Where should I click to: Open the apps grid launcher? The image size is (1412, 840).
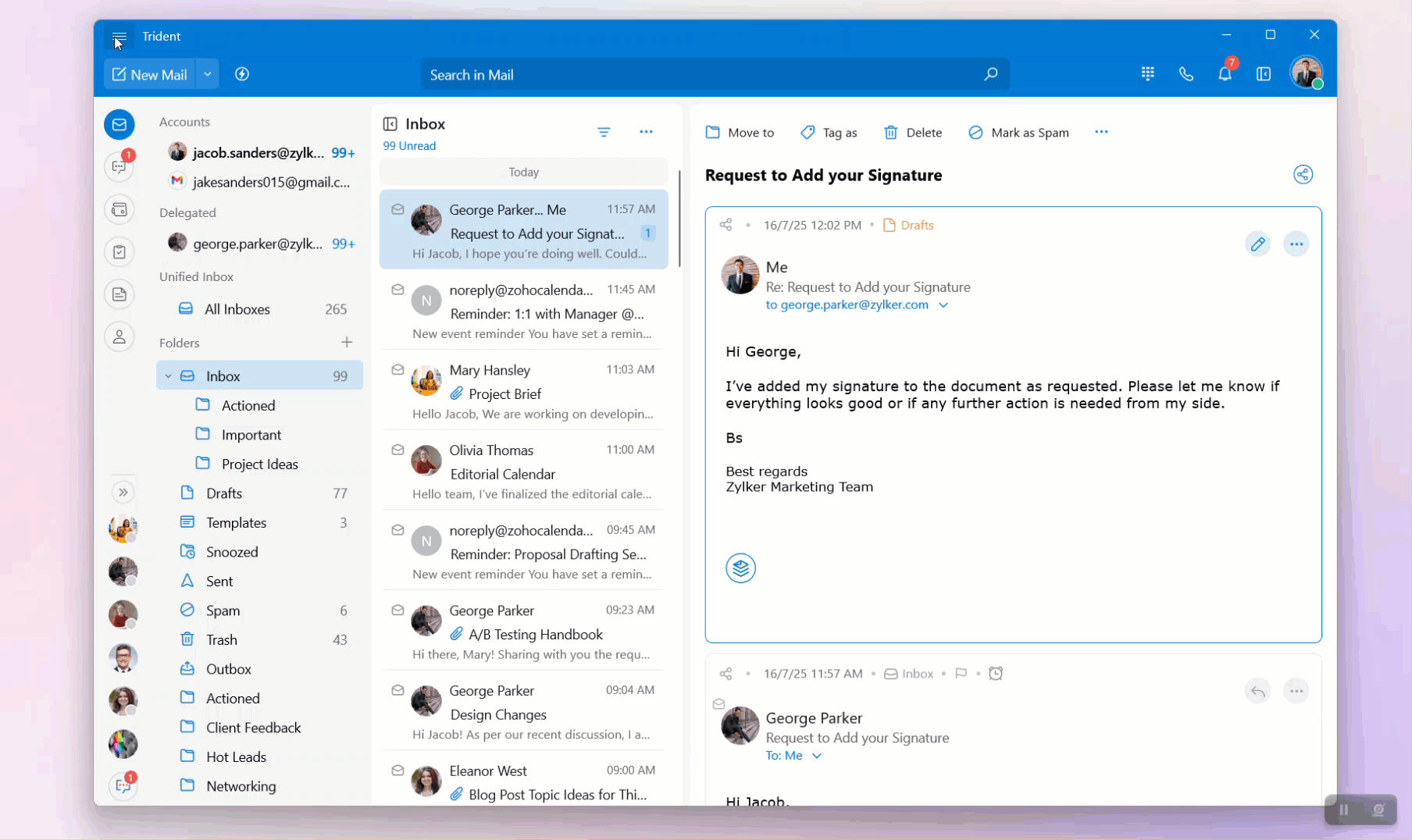(x=1147, y=73)
